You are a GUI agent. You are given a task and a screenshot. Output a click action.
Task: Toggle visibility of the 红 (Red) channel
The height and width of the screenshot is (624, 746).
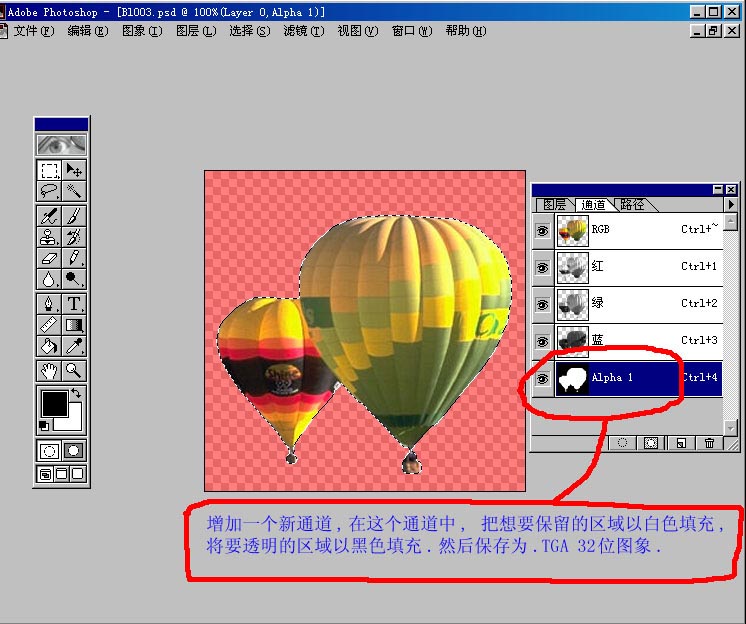coord(542,268)
